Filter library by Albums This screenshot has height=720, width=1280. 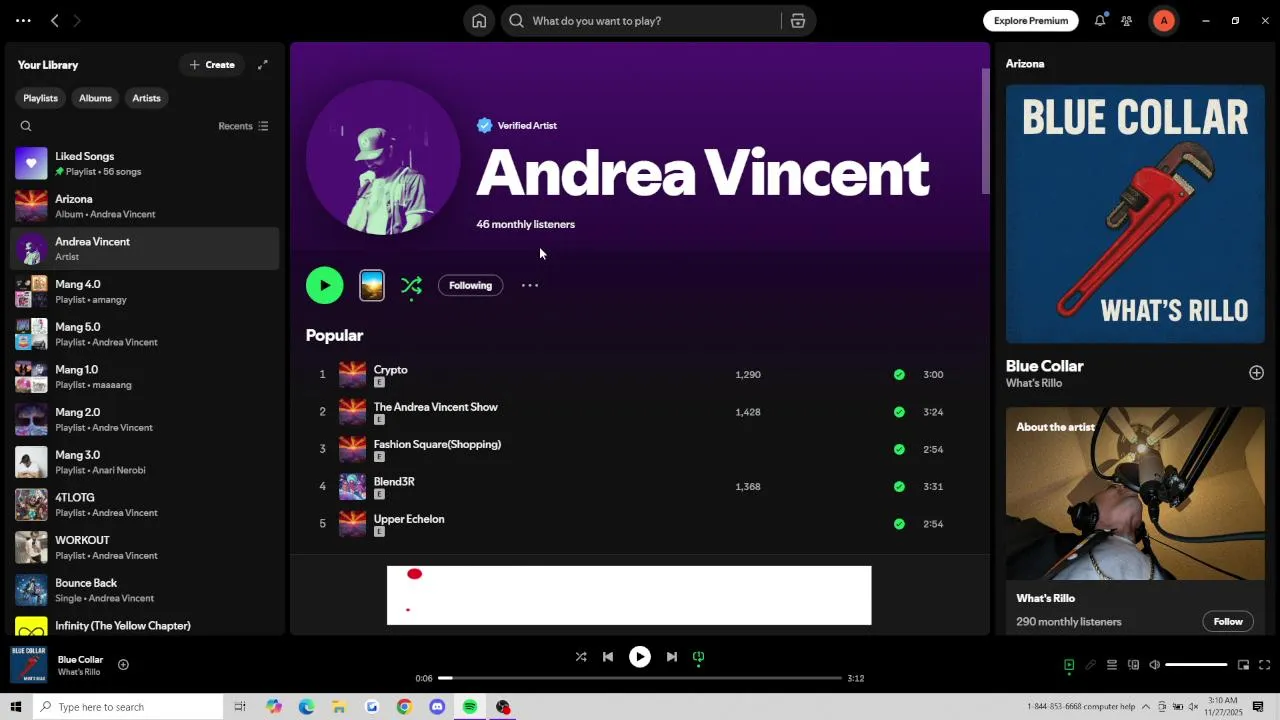coord(95,98)
